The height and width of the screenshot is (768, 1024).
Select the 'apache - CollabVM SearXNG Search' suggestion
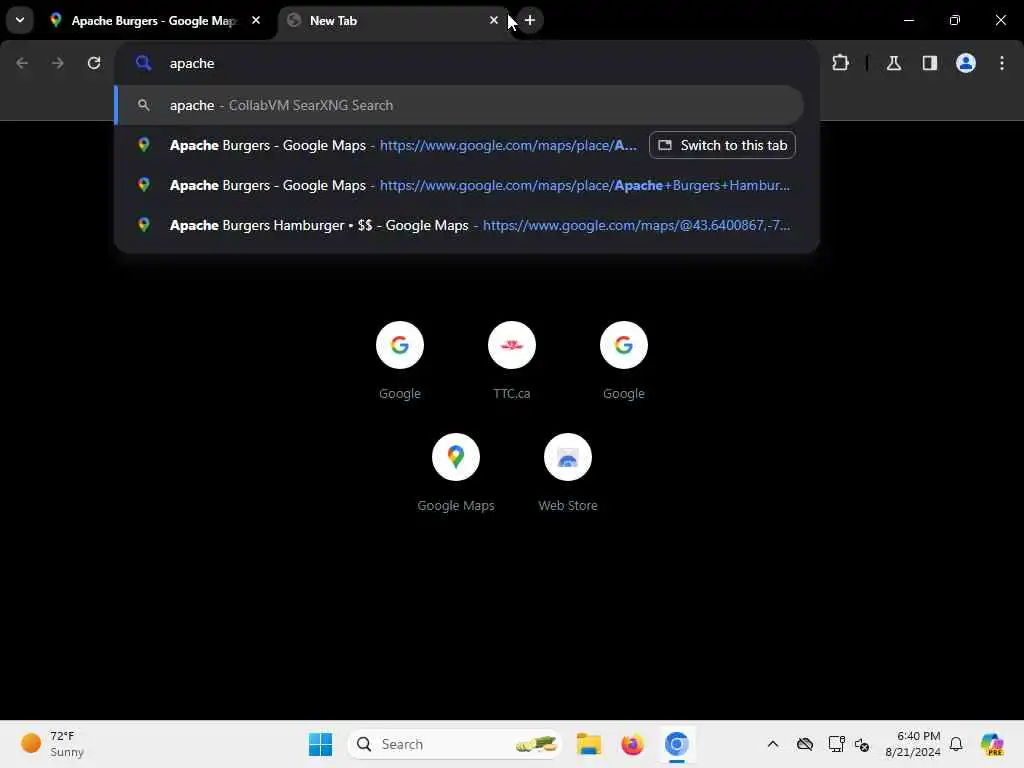coord(460,105)
